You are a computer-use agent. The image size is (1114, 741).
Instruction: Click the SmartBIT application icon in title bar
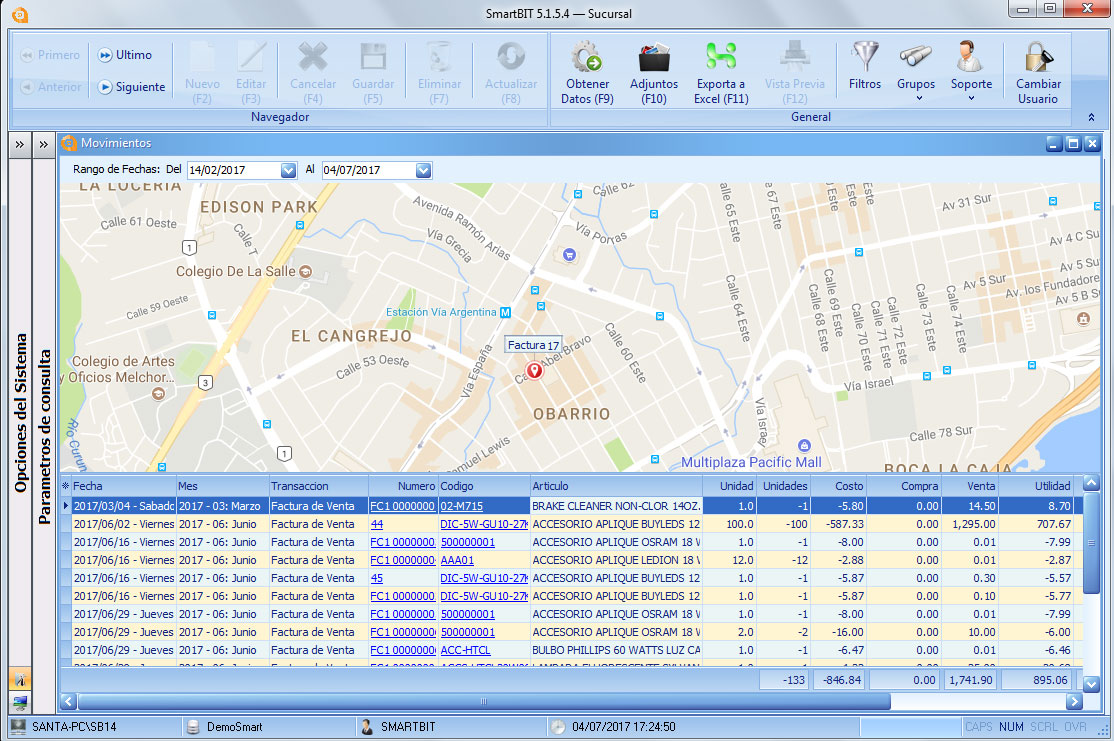tap(20, 14)
